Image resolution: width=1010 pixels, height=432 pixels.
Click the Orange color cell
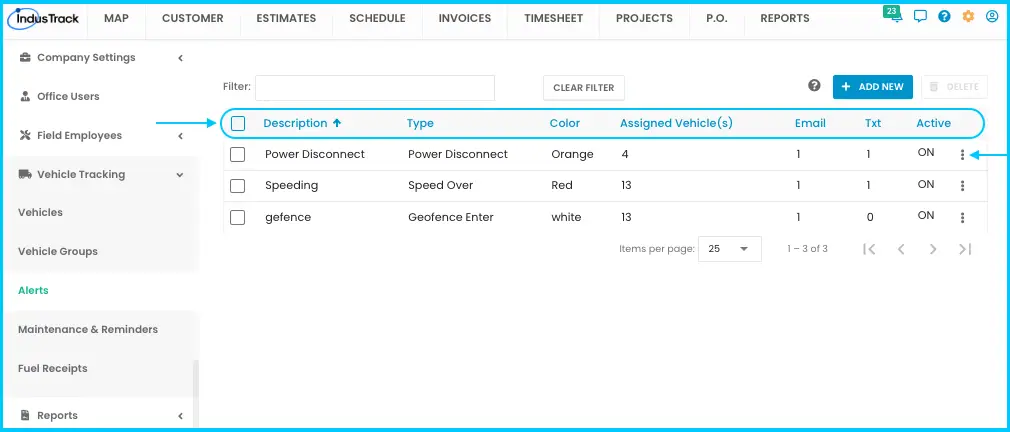point(572,155)
